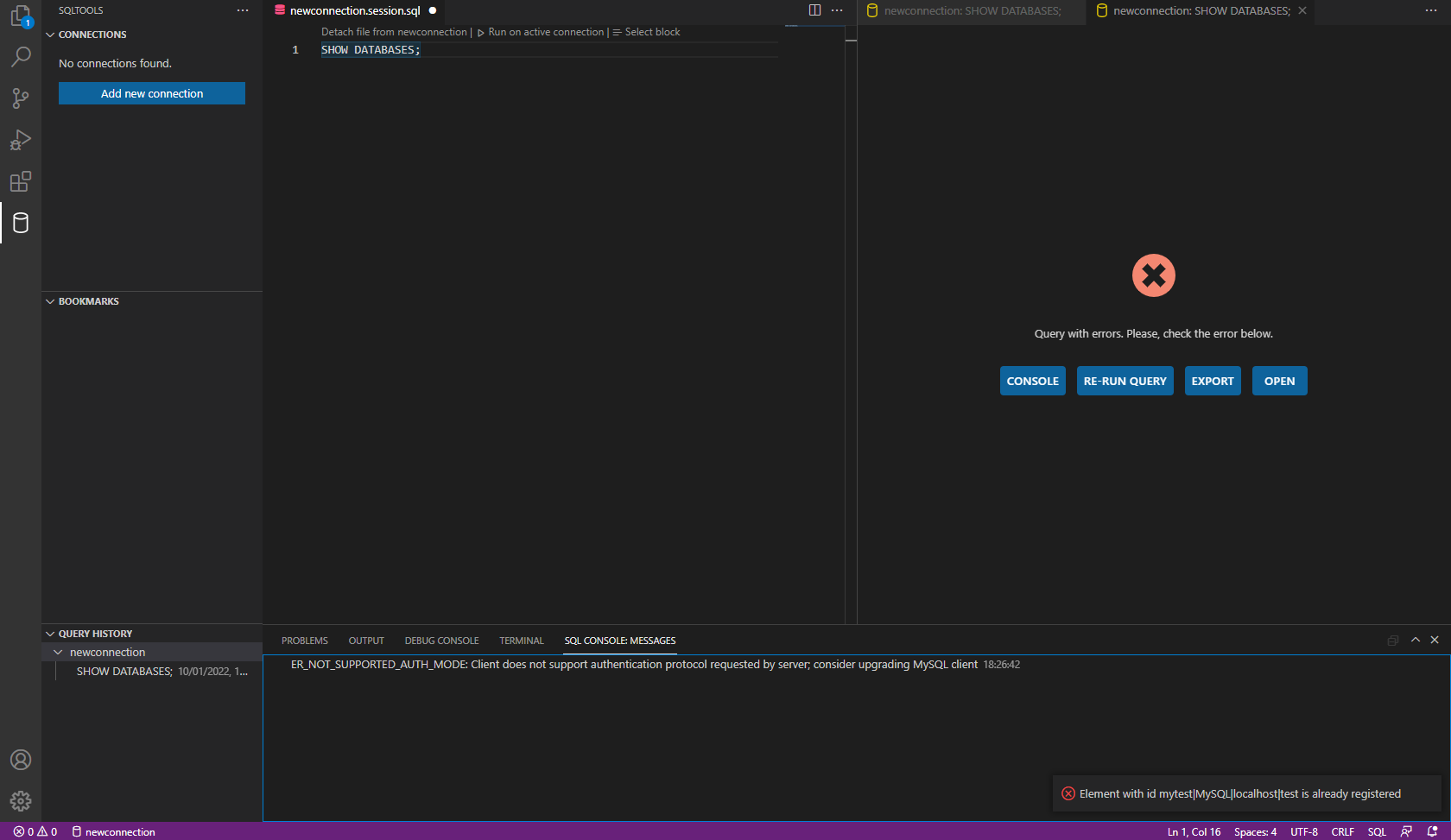The image size is (1451, 840).
Task: Open editor more actions beside split icon
Action: click(x=837, y=10)
